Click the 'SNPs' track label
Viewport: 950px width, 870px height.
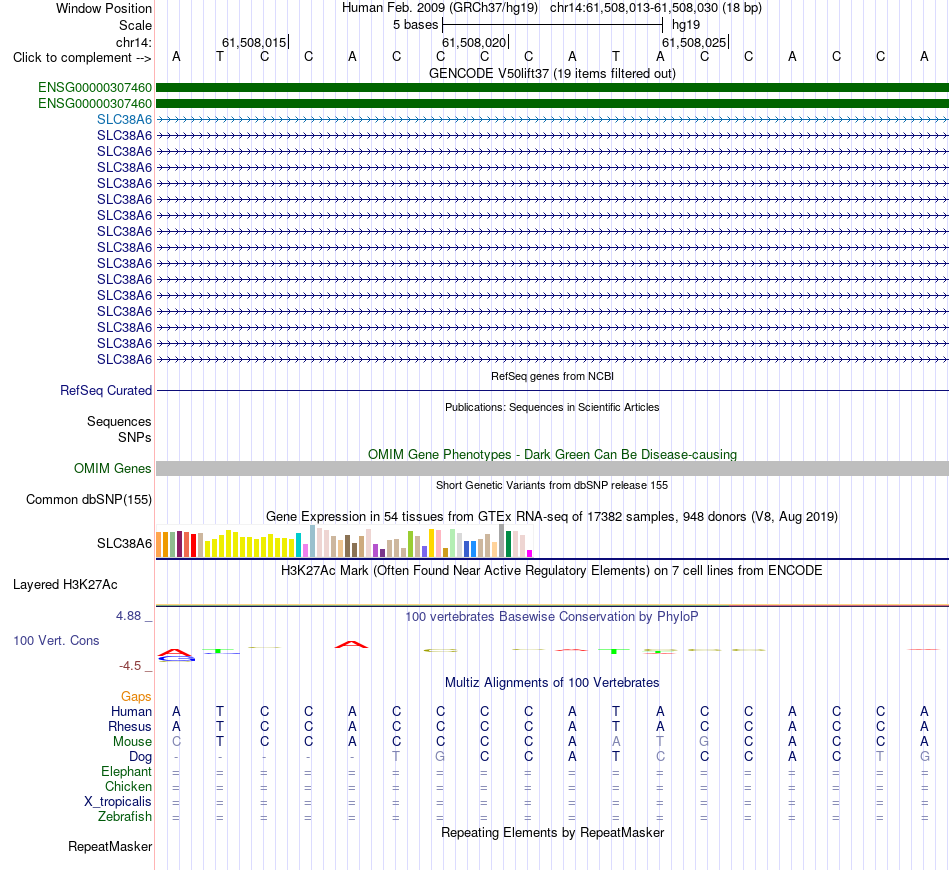(135, 437)
